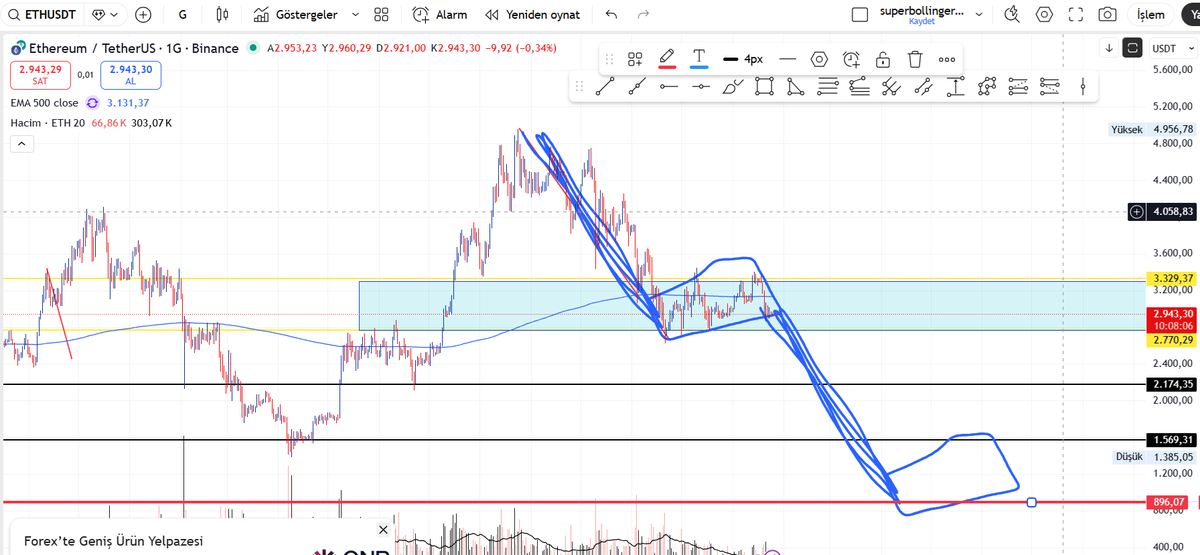Select the Vertical Line tool
The image size is (1200, 555).
click(x=1083, y=87)
